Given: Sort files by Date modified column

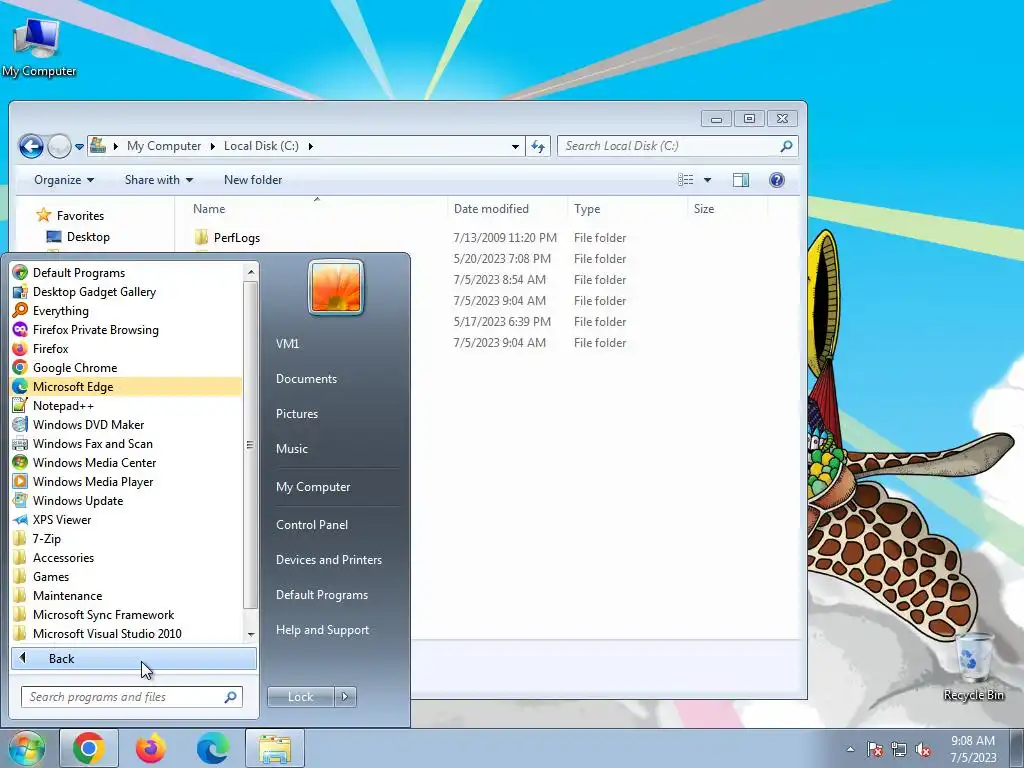Looking at the screenshot, I should click(491, 209).
